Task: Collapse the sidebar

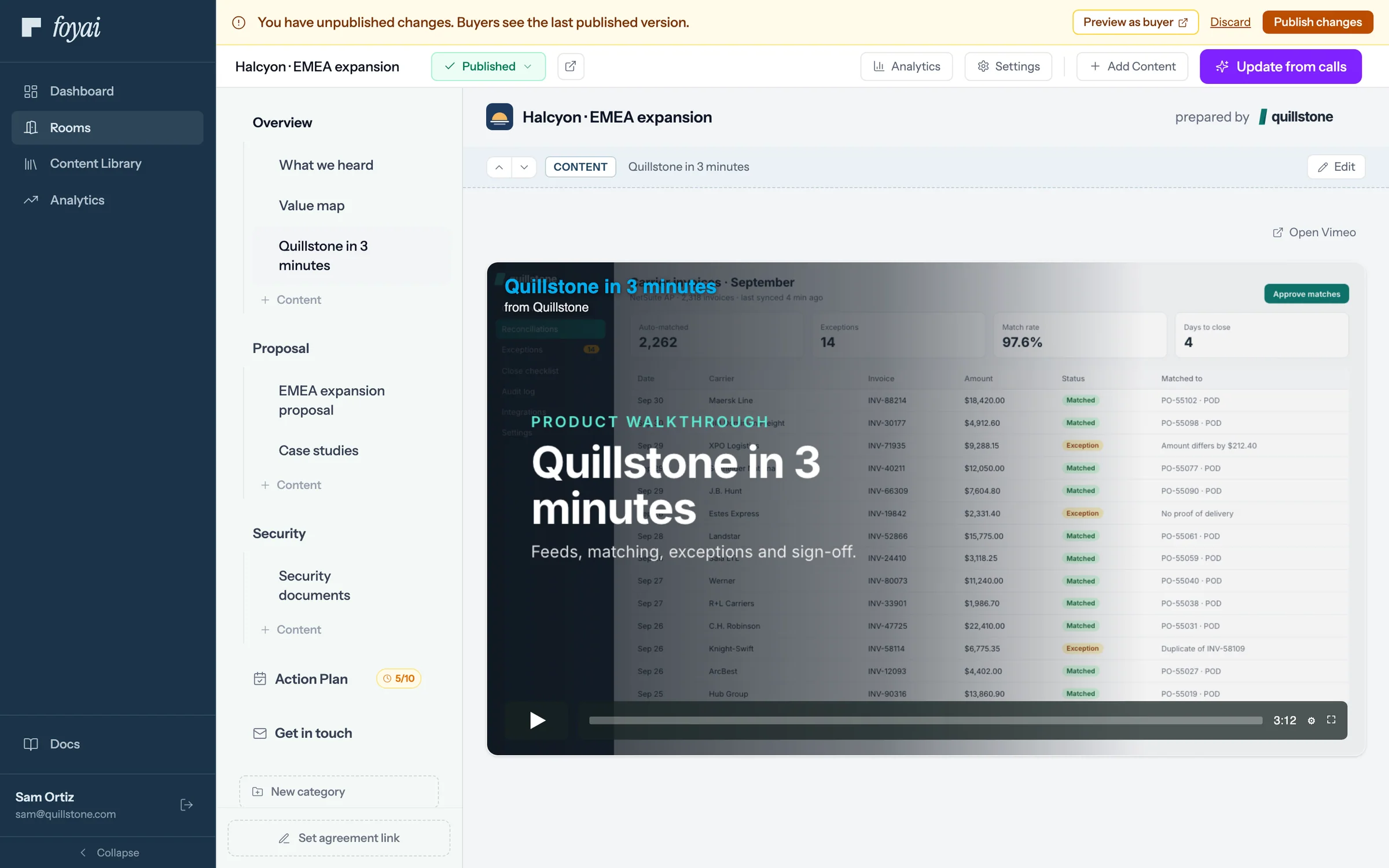Action: tap(108, 852)
